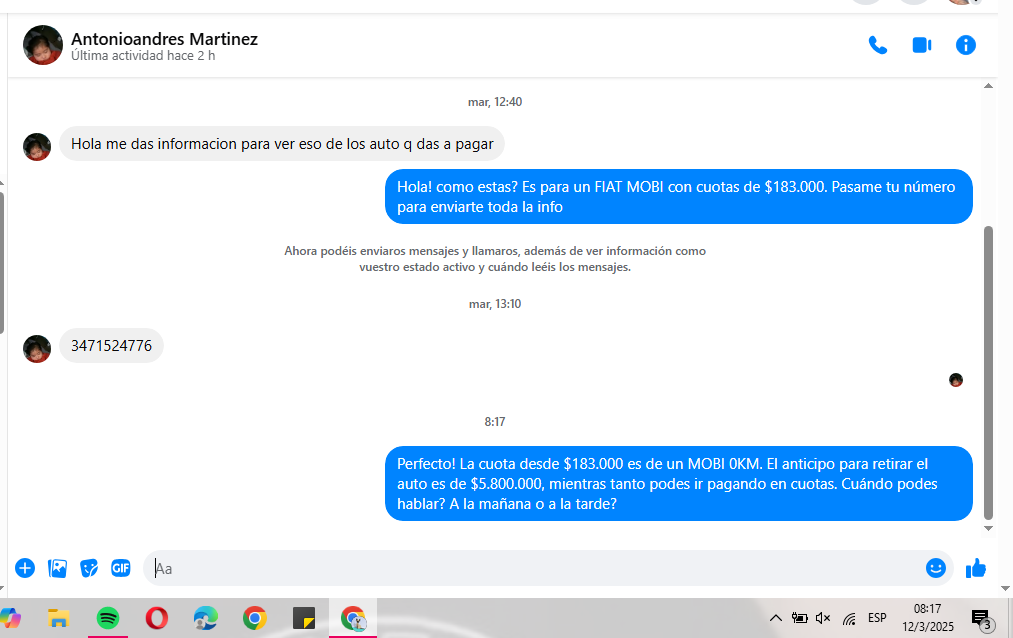Viewport: 1013px width, 638px height.
Task: Open Spotify from the taskbar
Action: (108, 619)
